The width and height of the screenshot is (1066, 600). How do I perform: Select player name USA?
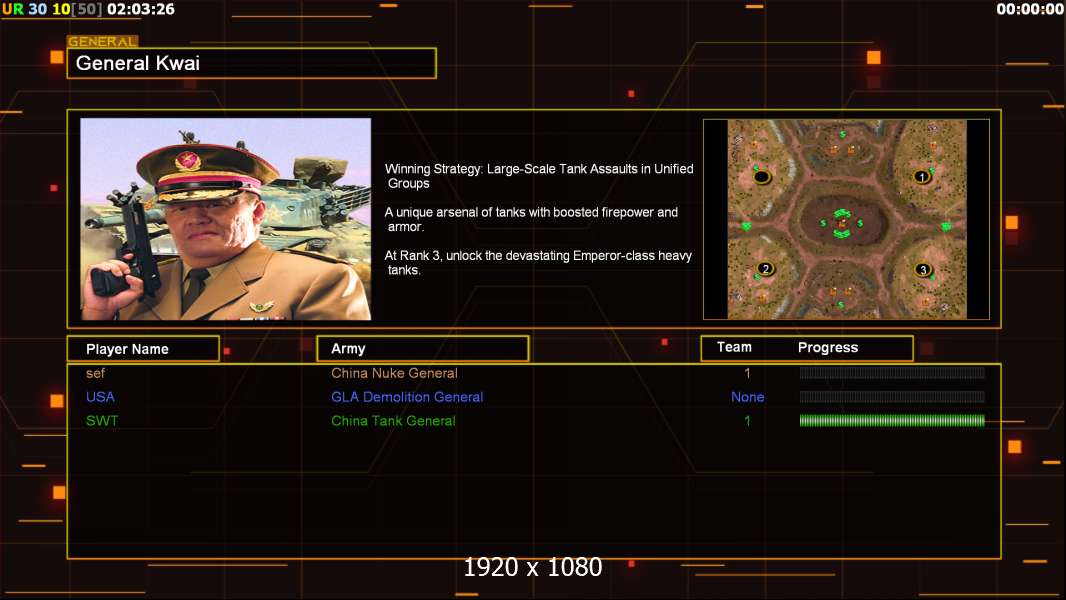coord(100,397)
